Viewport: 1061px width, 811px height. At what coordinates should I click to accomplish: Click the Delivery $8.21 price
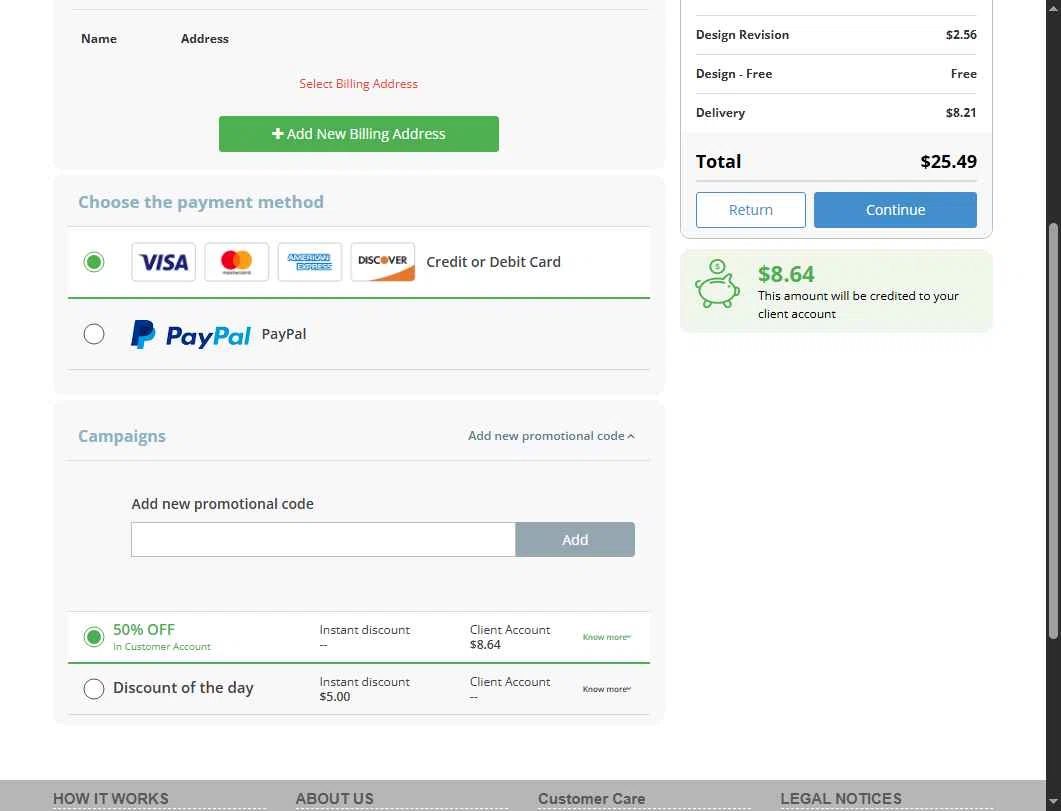pyautogui.click(x=961, y=113)
